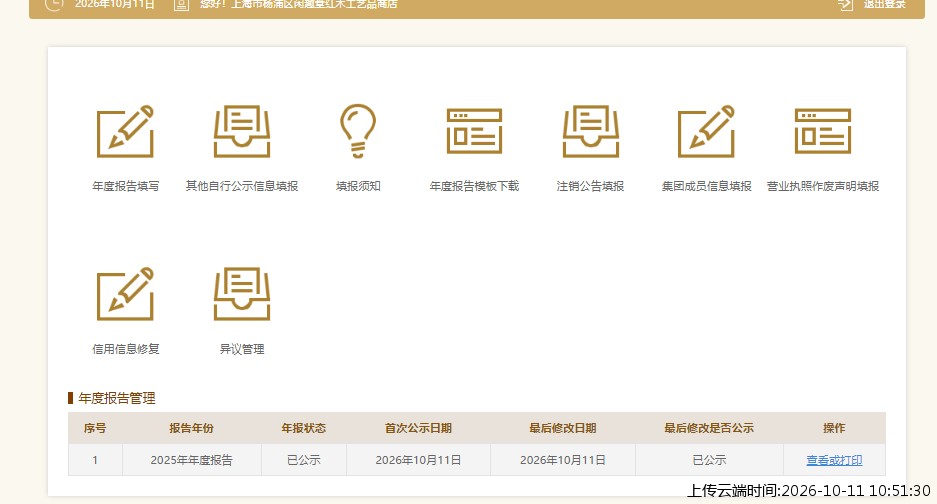This screenshot has height=504, width=937.
Task: Open the 异议管理 inbox icon
Action: point(242,294)
